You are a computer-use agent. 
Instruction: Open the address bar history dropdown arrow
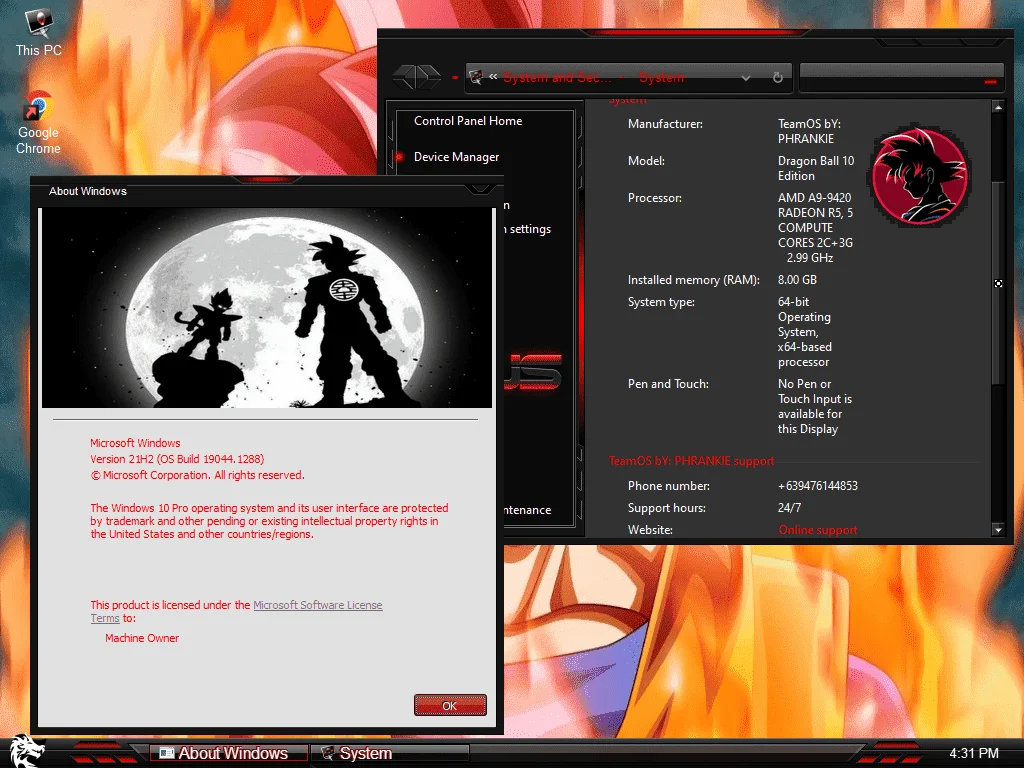pos(745,78)
